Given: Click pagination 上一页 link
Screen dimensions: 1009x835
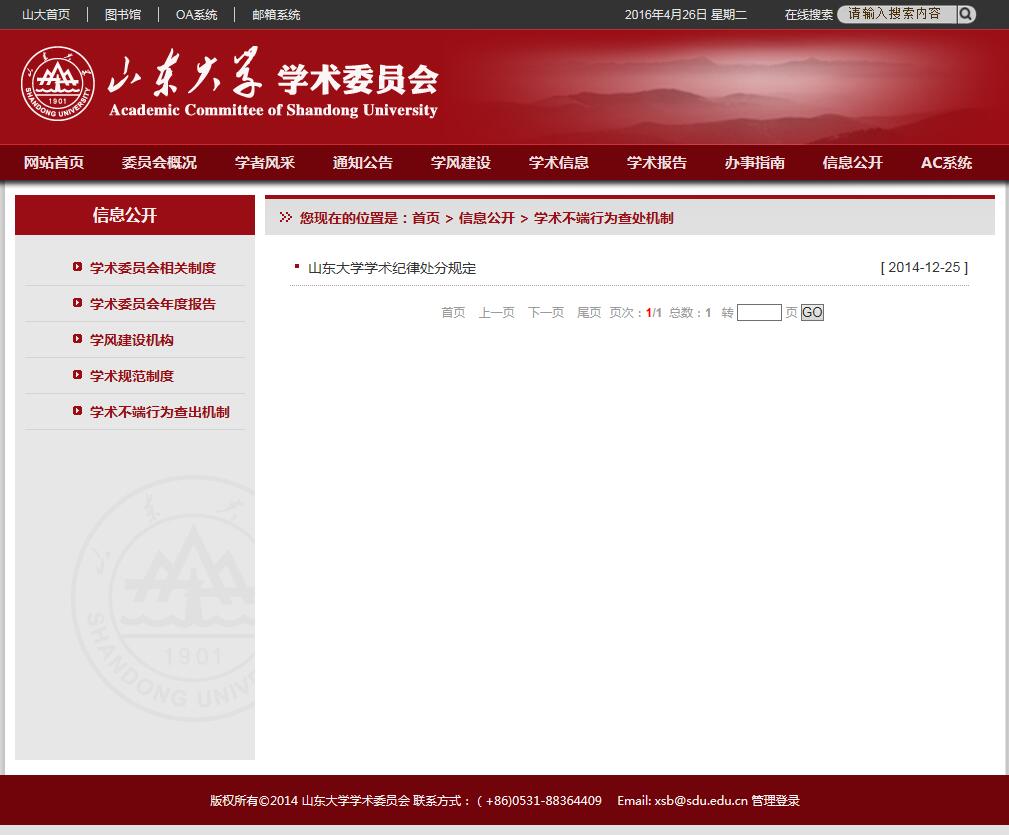Looking at the screenshot, I should click(496, 313).
